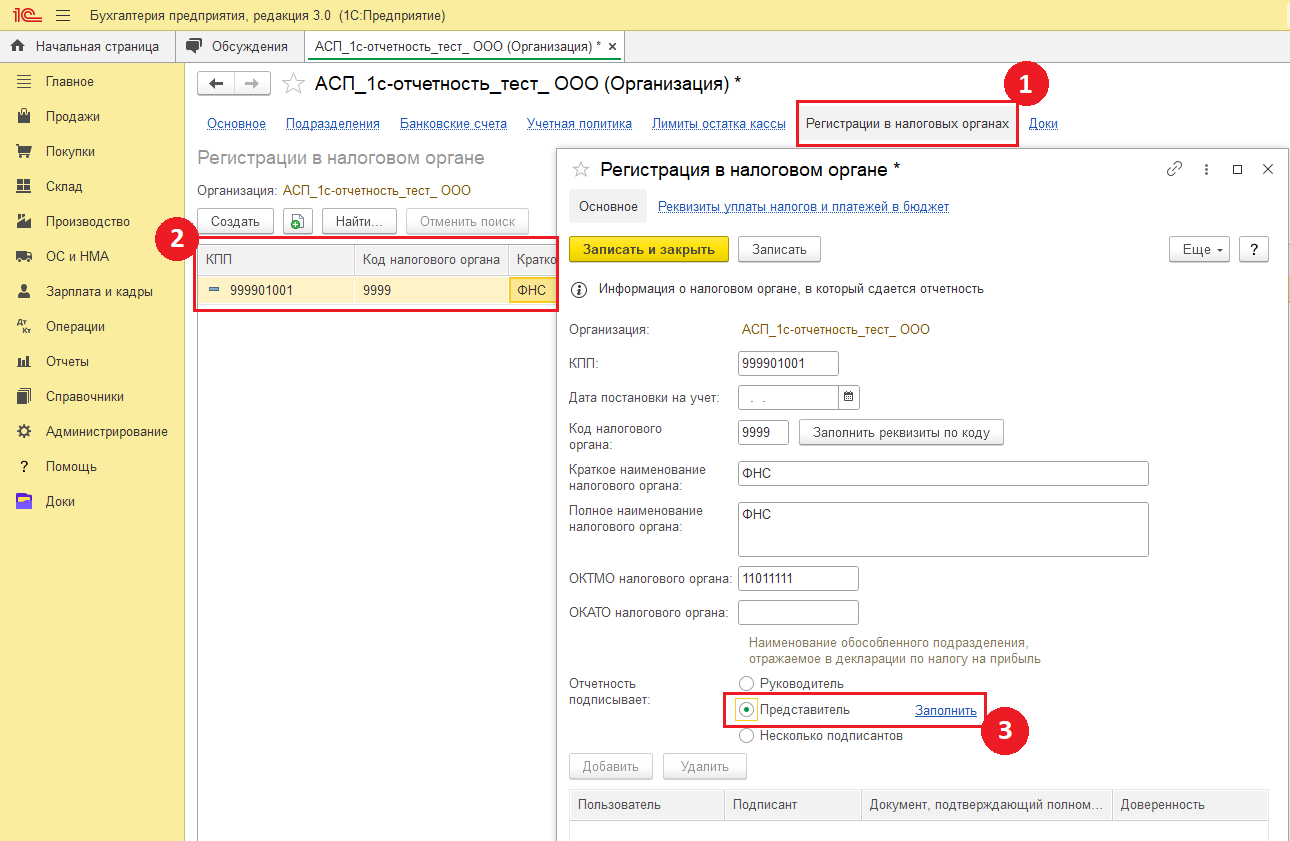Click Записать и закрыть button
The width and height of the screenshot is (1290, 841).
tap(649, 249)
